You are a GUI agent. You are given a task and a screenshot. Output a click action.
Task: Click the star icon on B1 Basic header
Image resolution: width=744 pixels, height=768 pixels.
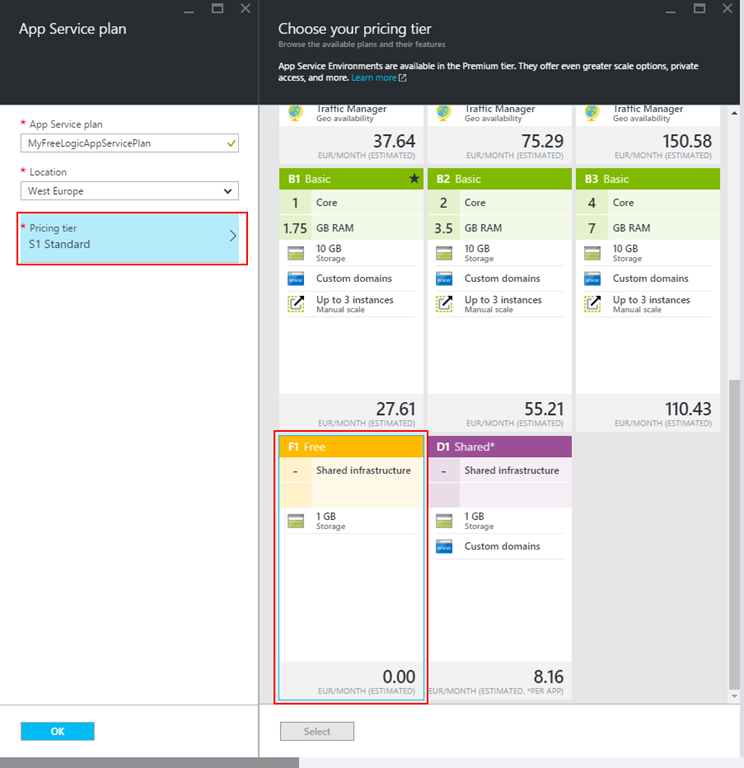[x=412, y=179]
